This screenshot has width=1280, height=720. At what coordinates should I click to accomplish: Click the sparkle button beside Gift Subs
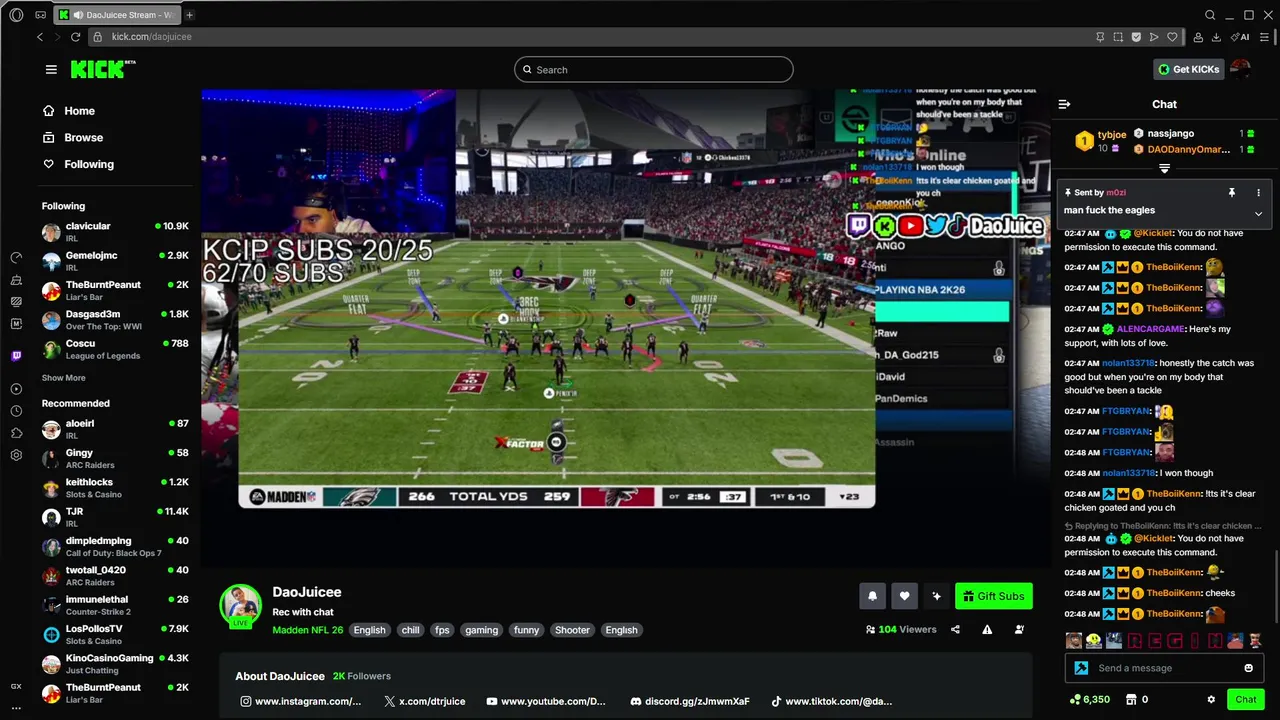936,596
